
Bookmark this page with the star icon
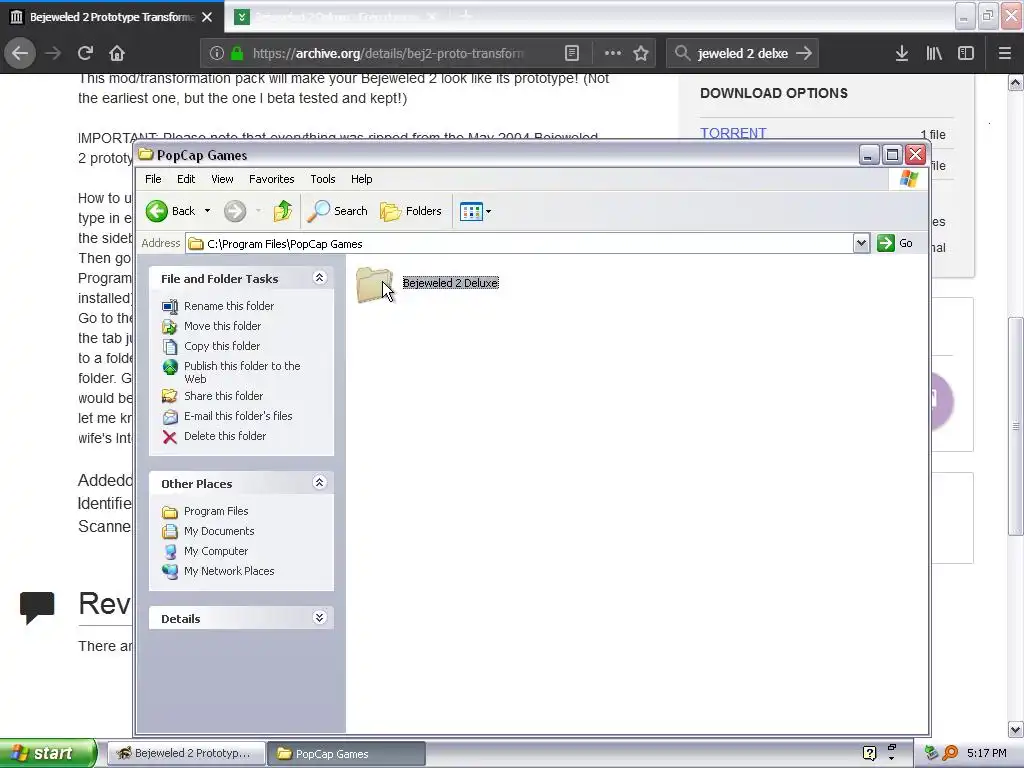pos(641,54)
